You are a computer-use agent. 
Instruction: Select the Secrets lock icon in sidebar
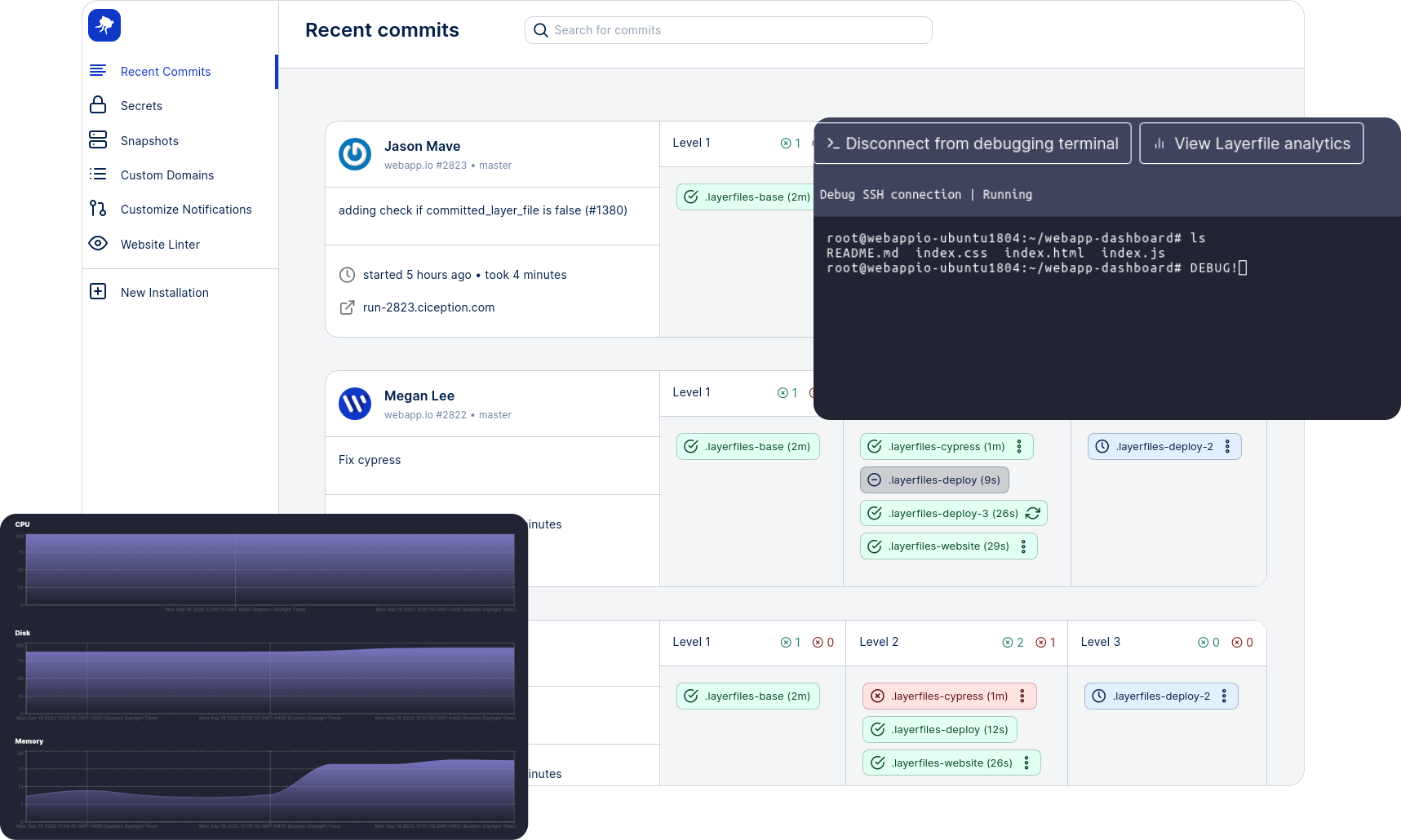[98, 105]
